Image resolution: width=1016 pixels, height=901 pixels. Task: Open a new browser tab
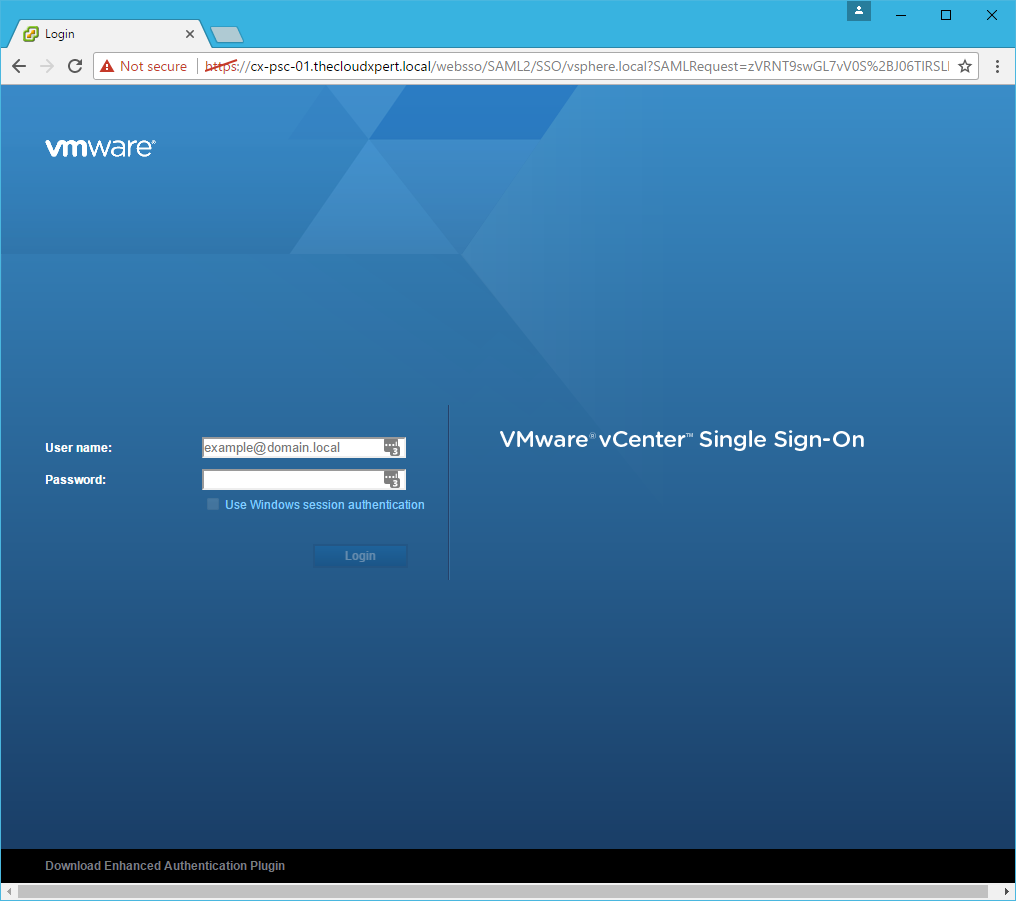tap(227, 35)
